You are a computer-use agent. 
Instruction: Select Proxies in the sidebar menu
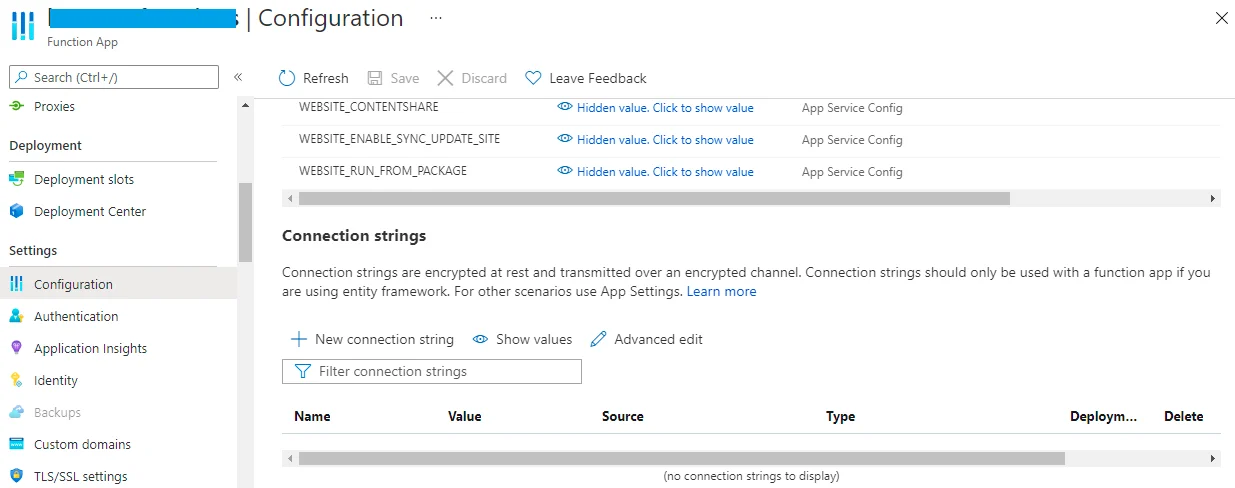(54, 106)
